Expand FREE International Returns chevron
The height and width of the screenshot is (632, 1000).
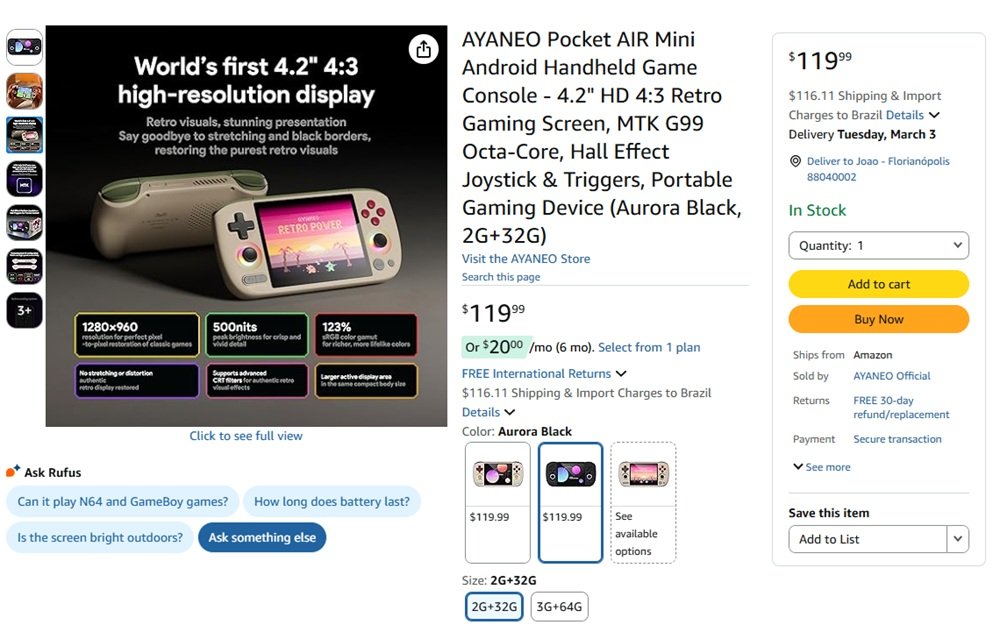pos(621,374)
